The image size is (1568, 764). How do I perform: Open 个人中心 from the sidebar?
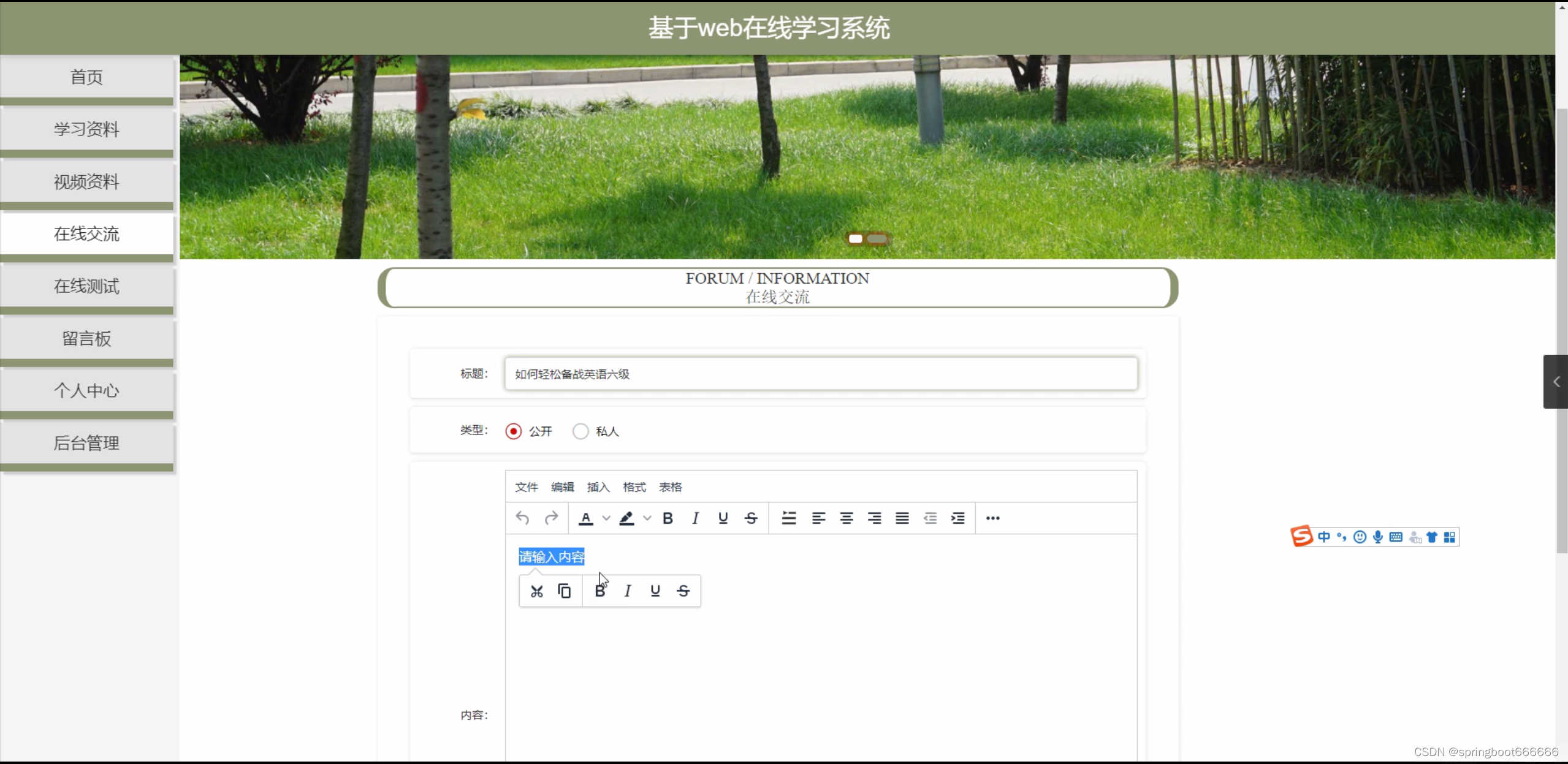point(86,391)
